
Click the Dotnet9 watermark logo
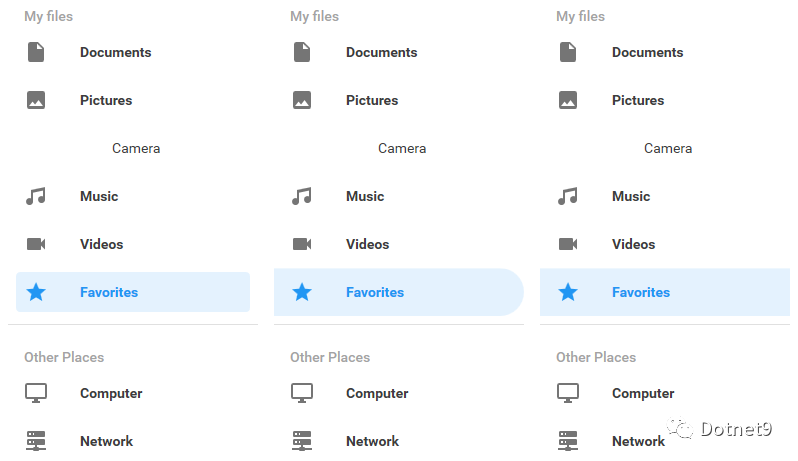[x=720, y=429]
